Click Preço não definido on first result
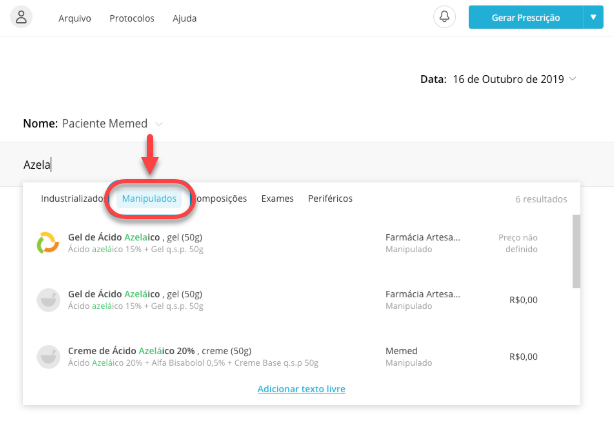 point(518,243)
